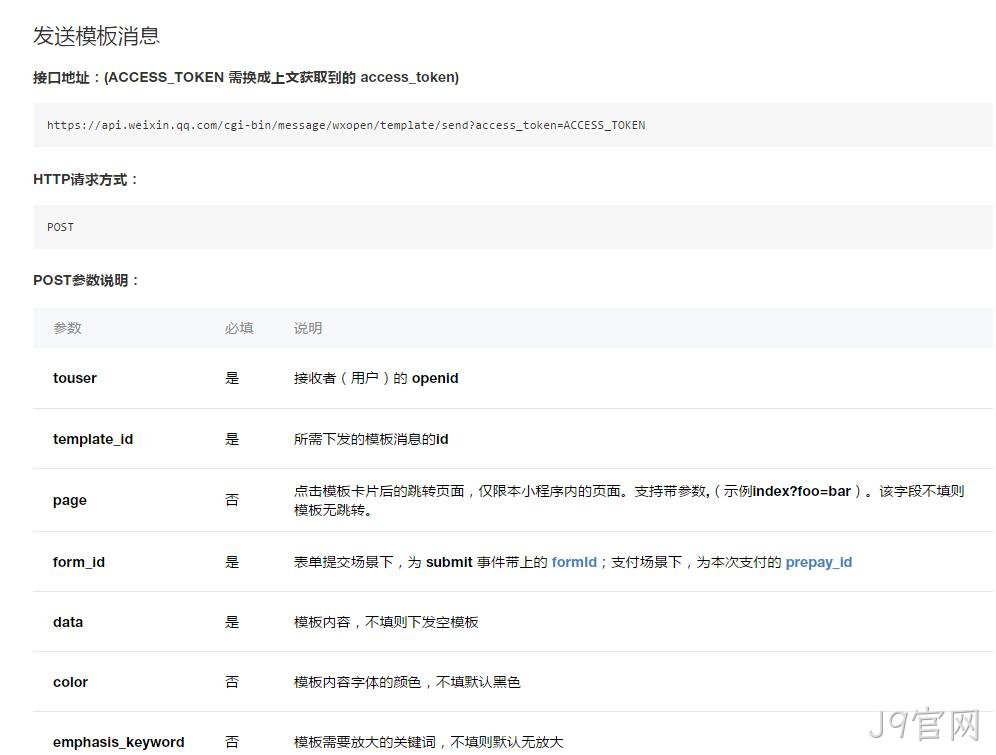This screenshot has width=996, height=755.
Task: Click 否 in the color row
Action: pyautogui.click(x=232, y=682)
